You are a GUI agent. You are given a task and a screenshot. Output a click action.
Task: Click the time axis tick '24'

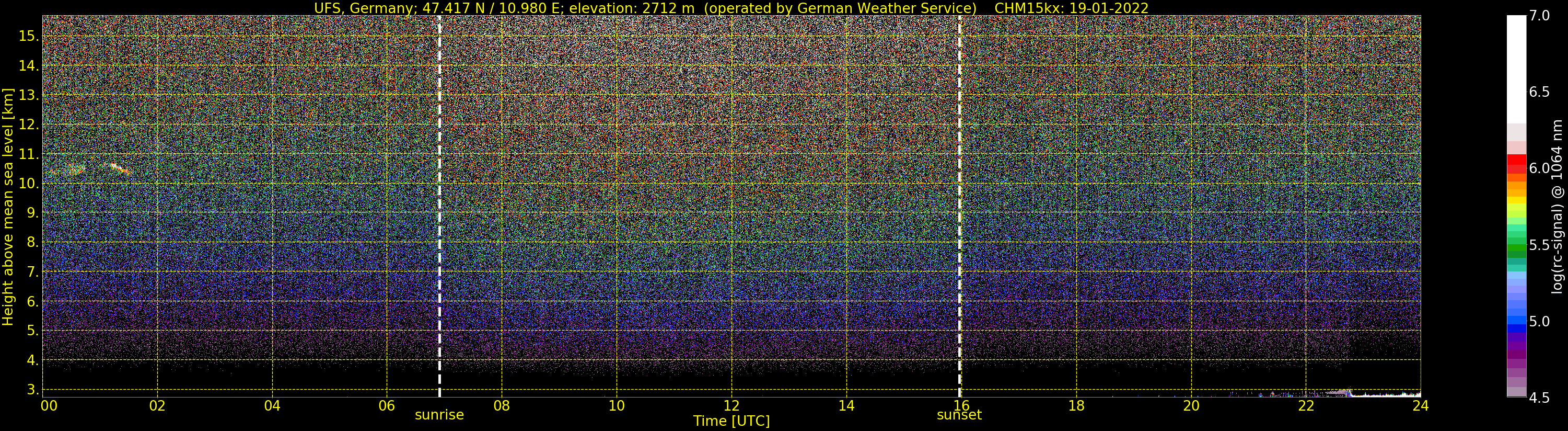pyautogui.click(x=1420, y=405)
